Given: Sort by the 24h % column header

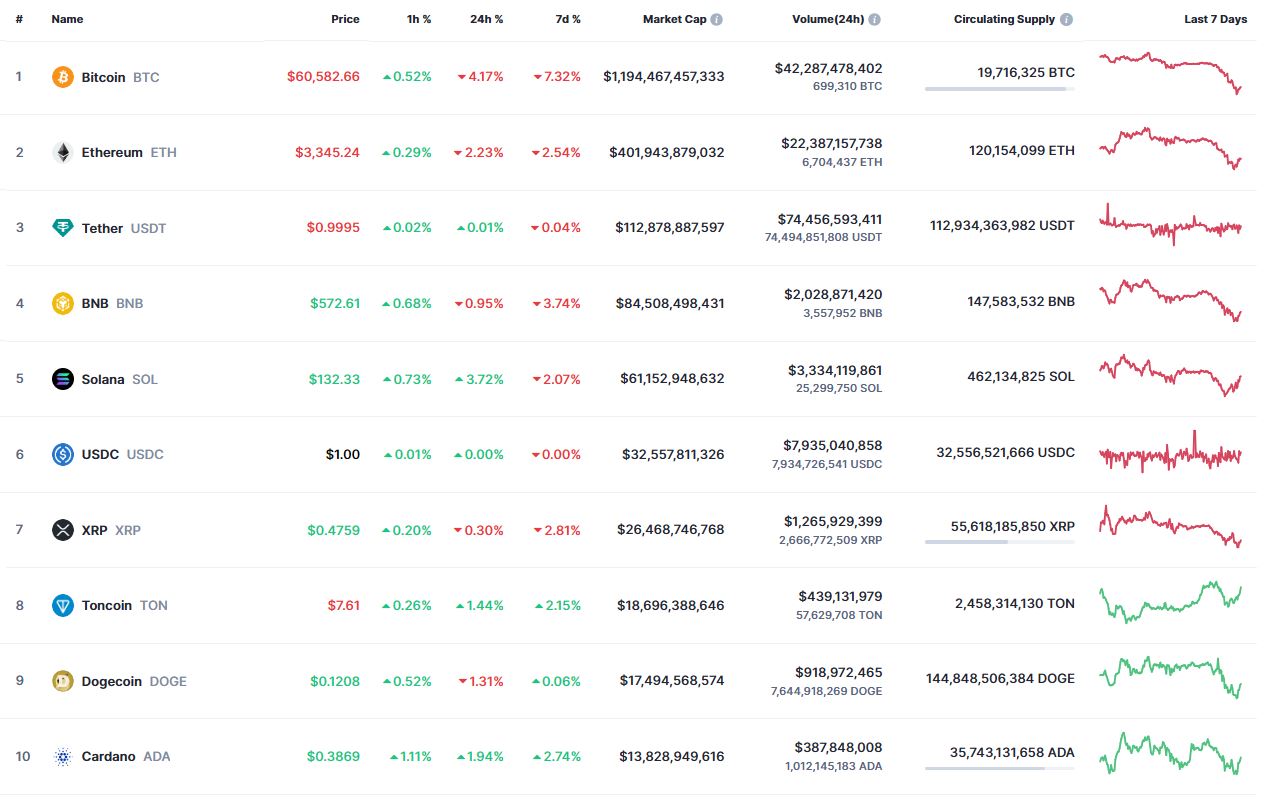Looking at the screenshot, I should 486,19.
